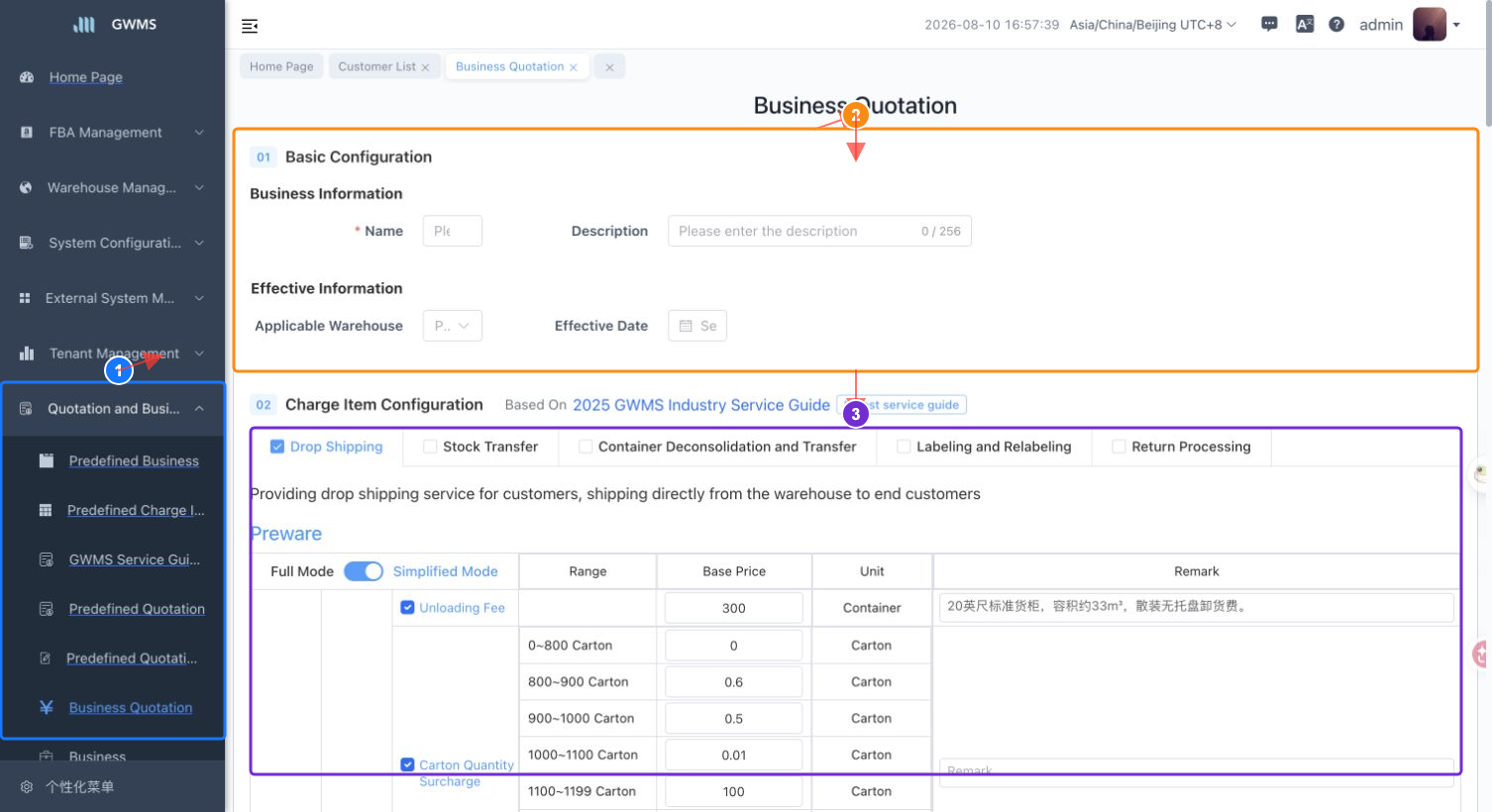Open the 2025 GWMS Industry Service Guide link
1492x812 pixels.
pyautogui.click(x=701, y=405)
